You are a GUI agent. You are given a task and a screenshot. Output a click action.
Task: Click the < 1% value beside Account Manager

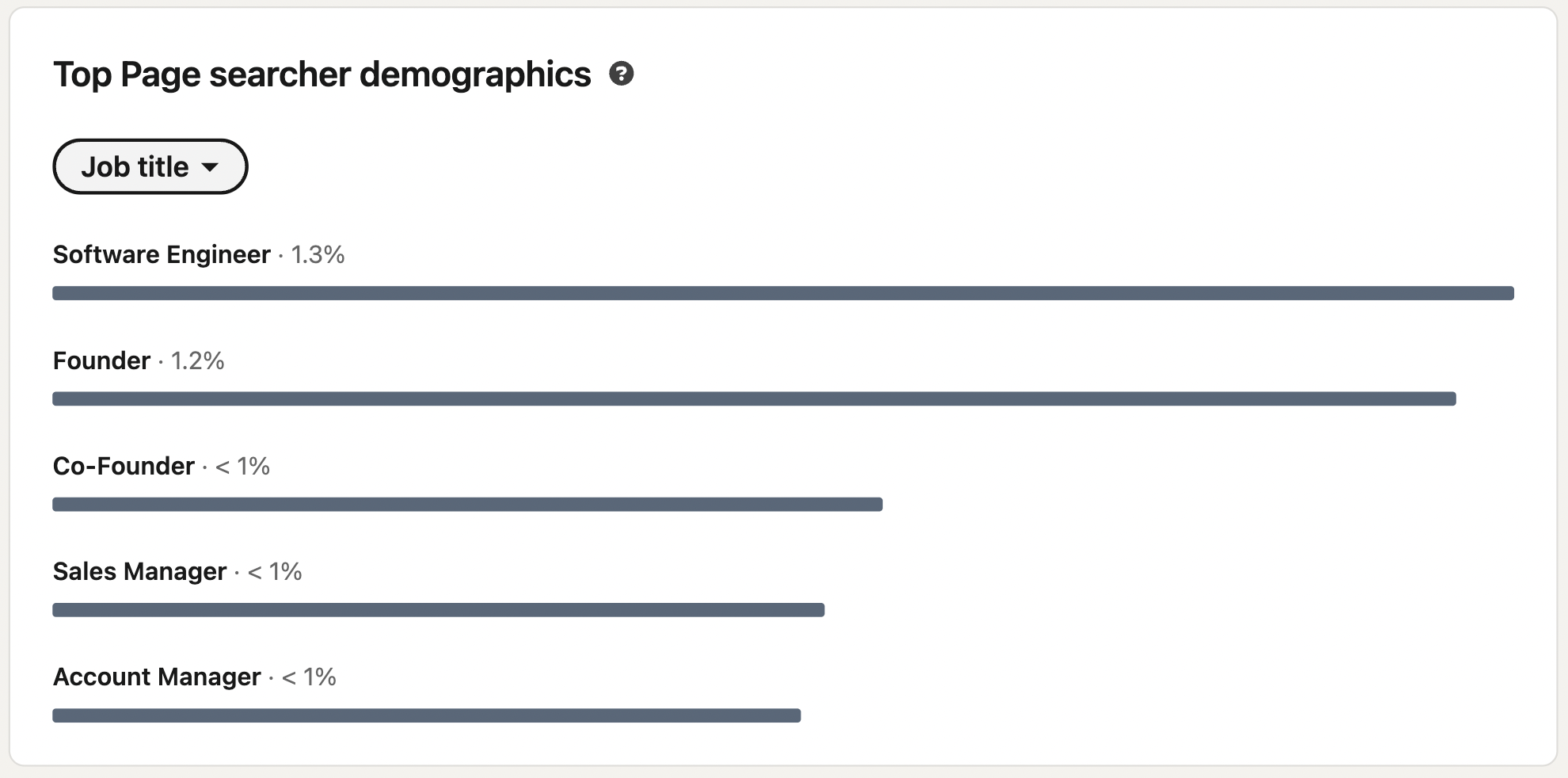309,677
